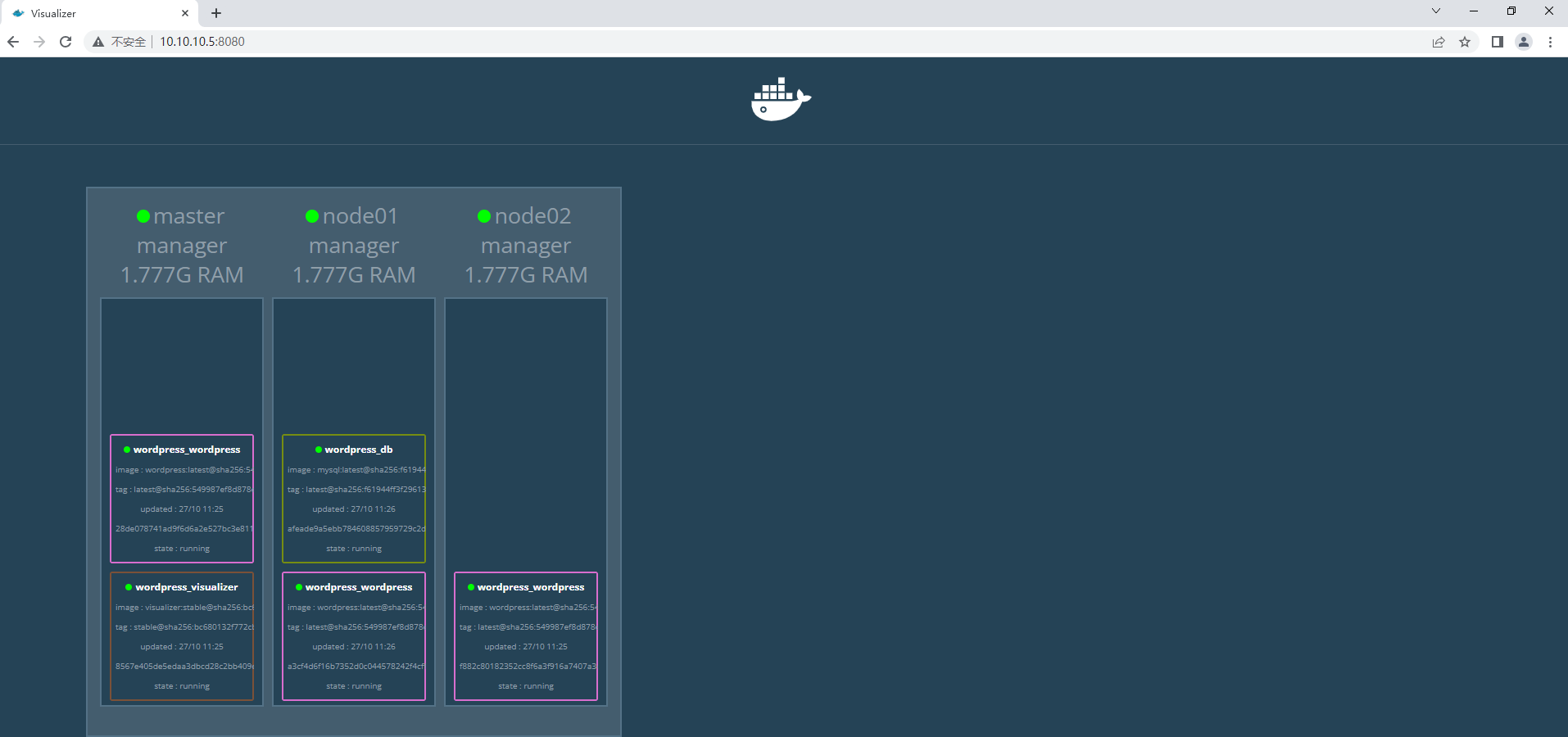Click manager role label under node02
This screenshot has width=1568, height=737.
tap(526, 246)
